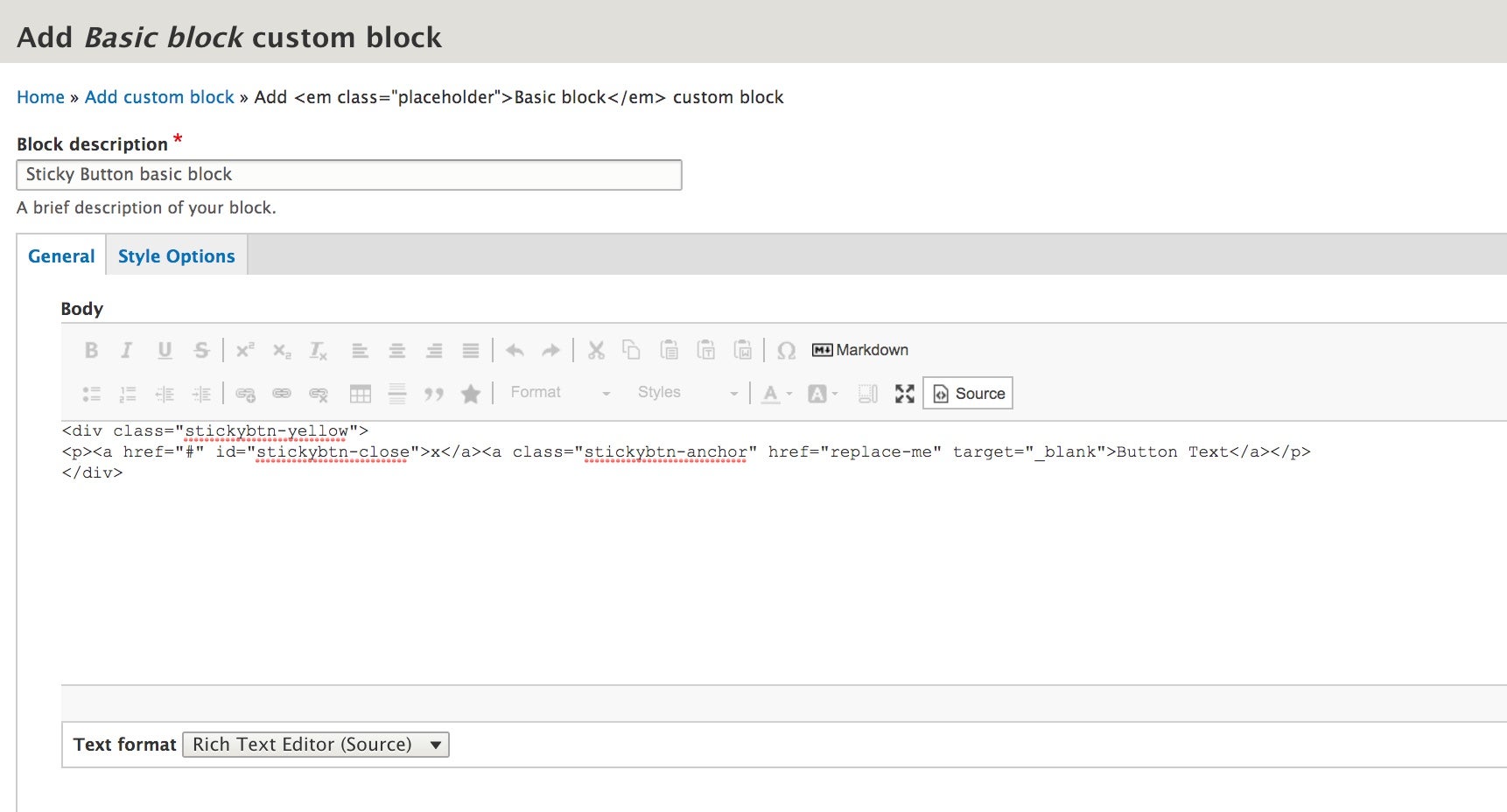The width and height of the screenshot is (1507, 812).
Task: Enable Markdown mode in the editor
Action: (859, 349)
